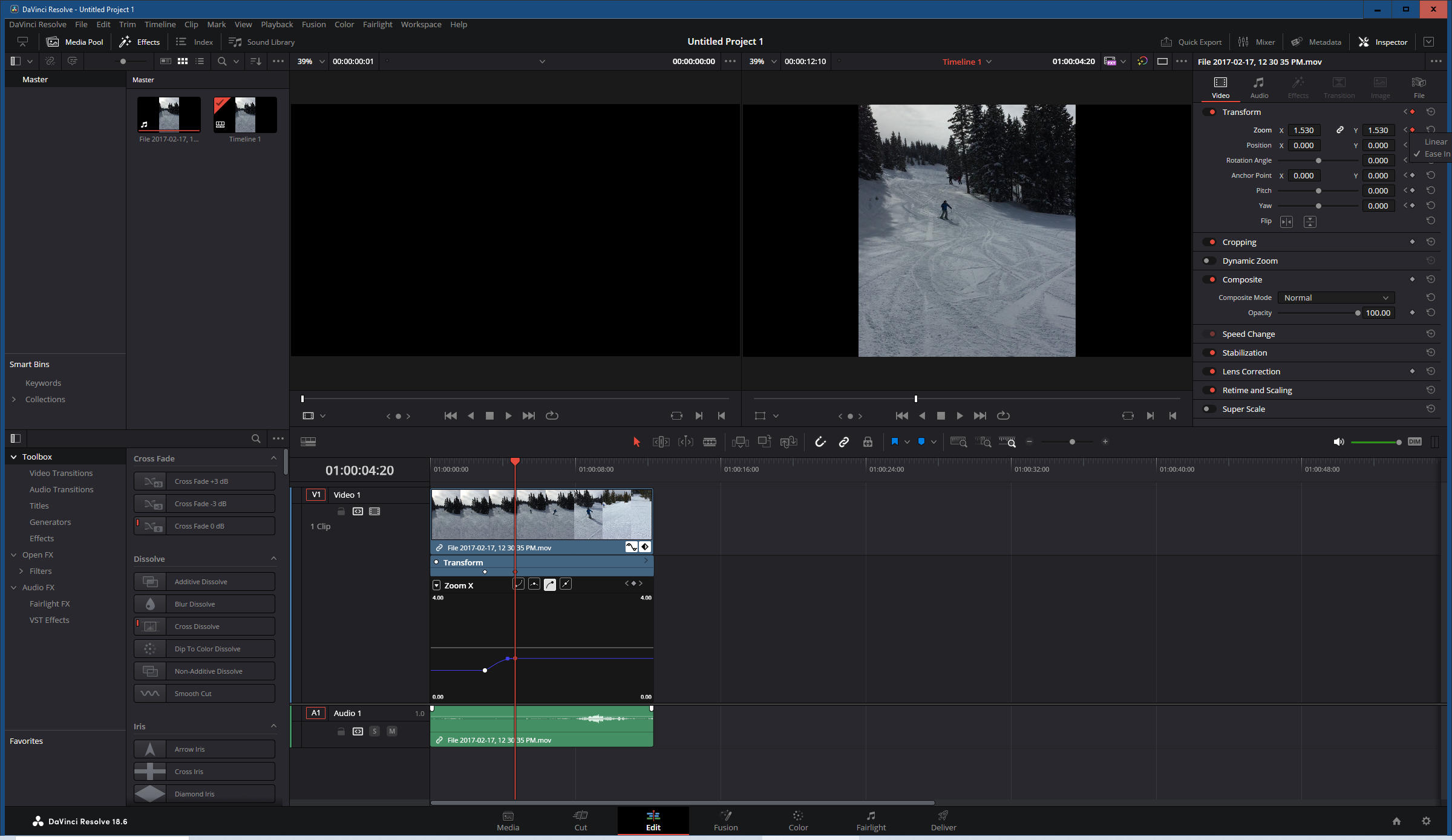Viewport: 1452px width, 840px height.
Task: Open the Playback menu
Action: (276, 24)
